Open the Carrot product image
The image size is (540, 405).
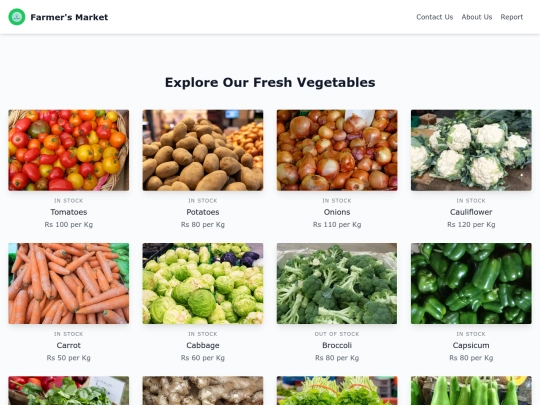[69, 283]
